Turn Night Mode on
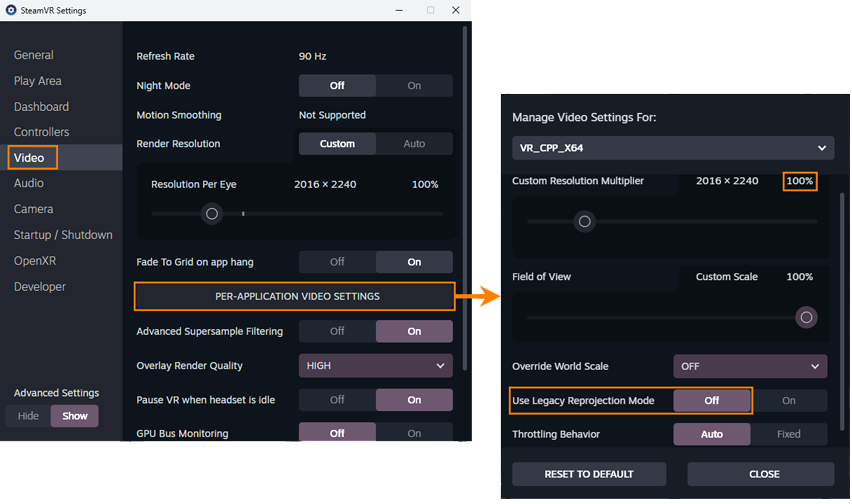 coord(414,86)
